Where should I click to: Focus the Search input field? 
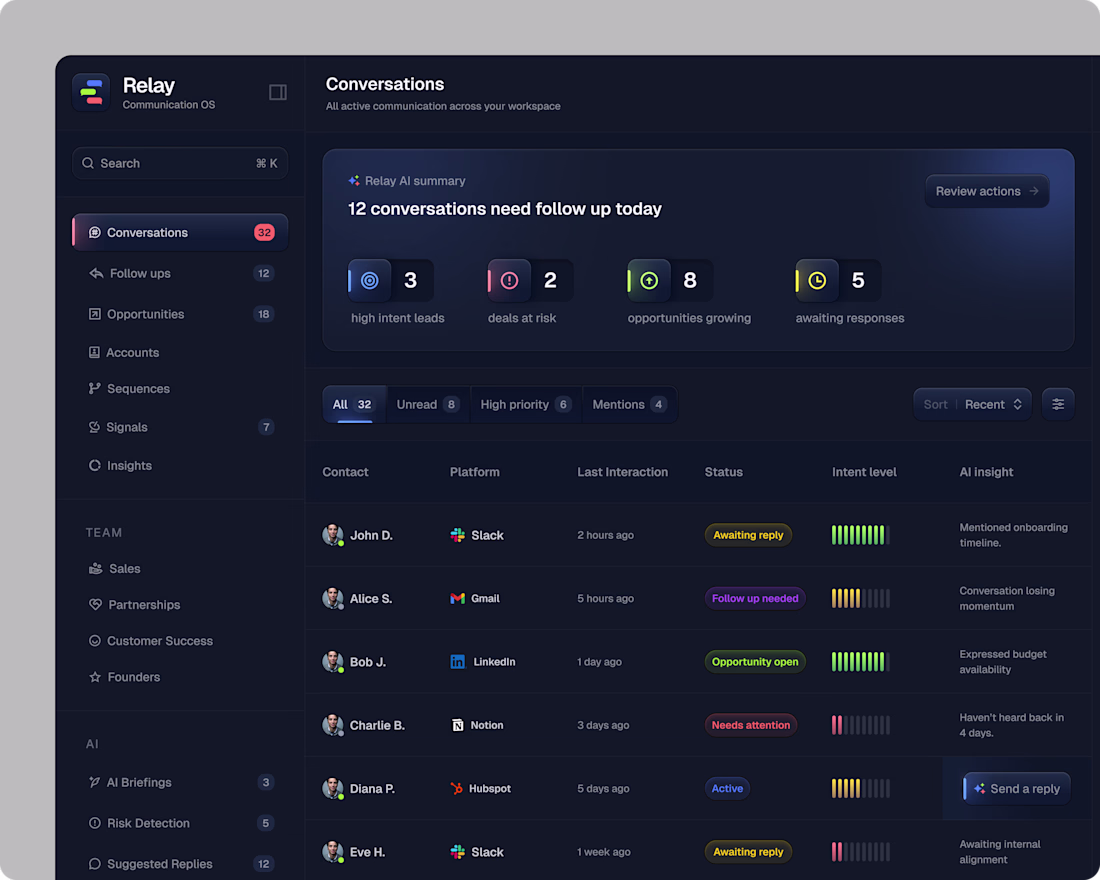pyautogui.click(x=180, y=163)
